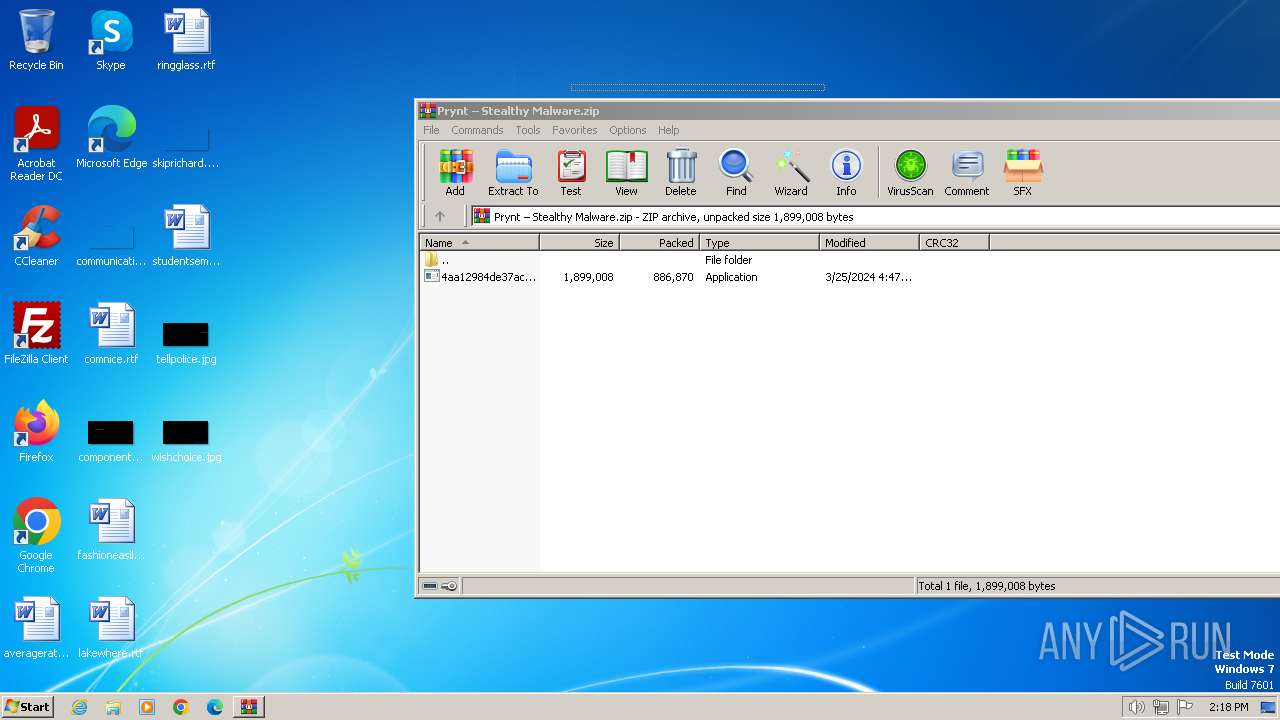Viewport: 1280px width, 720px height.
Task: Open the Commands menu
Action: [477, 130]
